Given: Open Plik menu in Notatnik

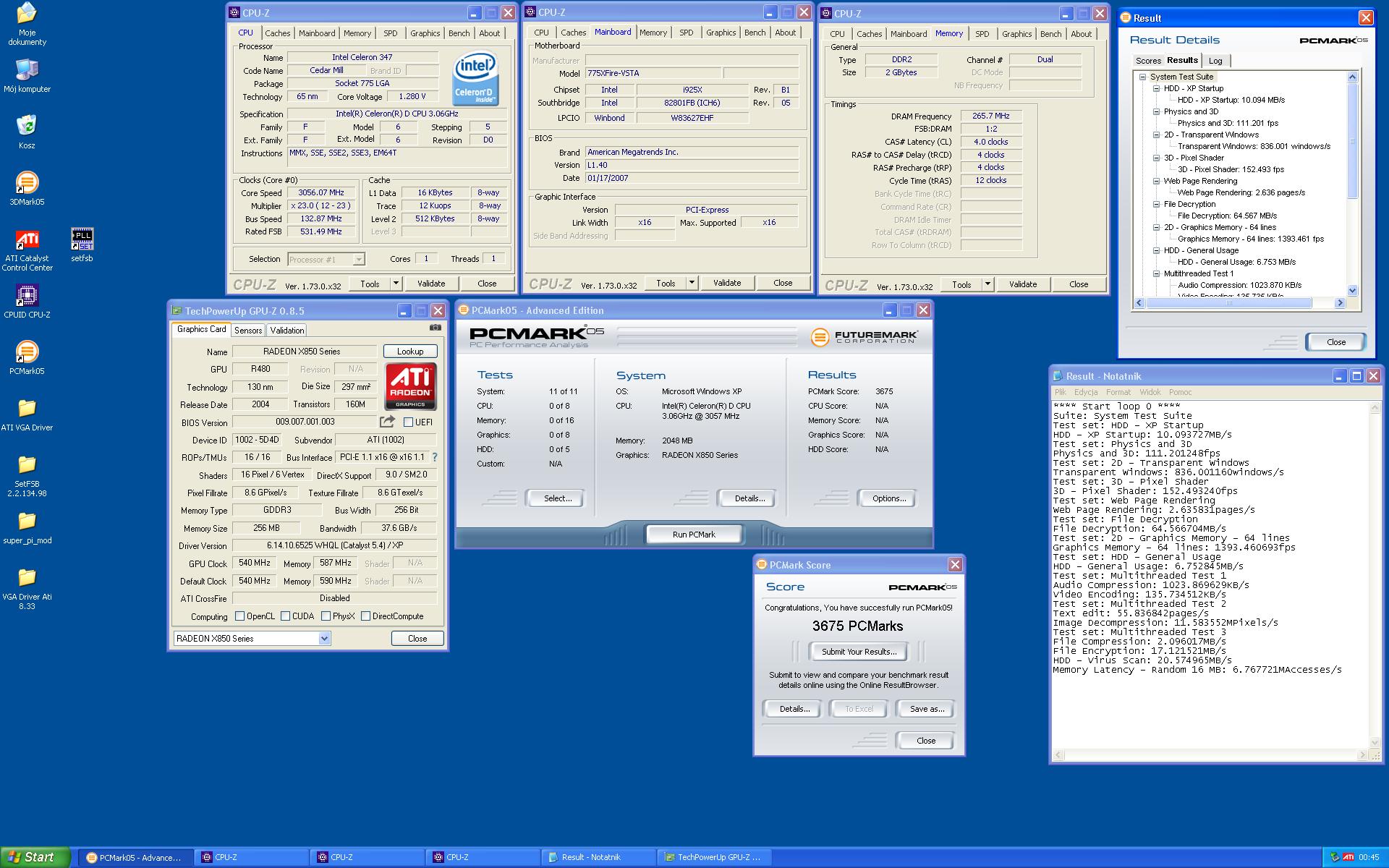Looking at the screenshot, I should click(x=1061, y=392).
